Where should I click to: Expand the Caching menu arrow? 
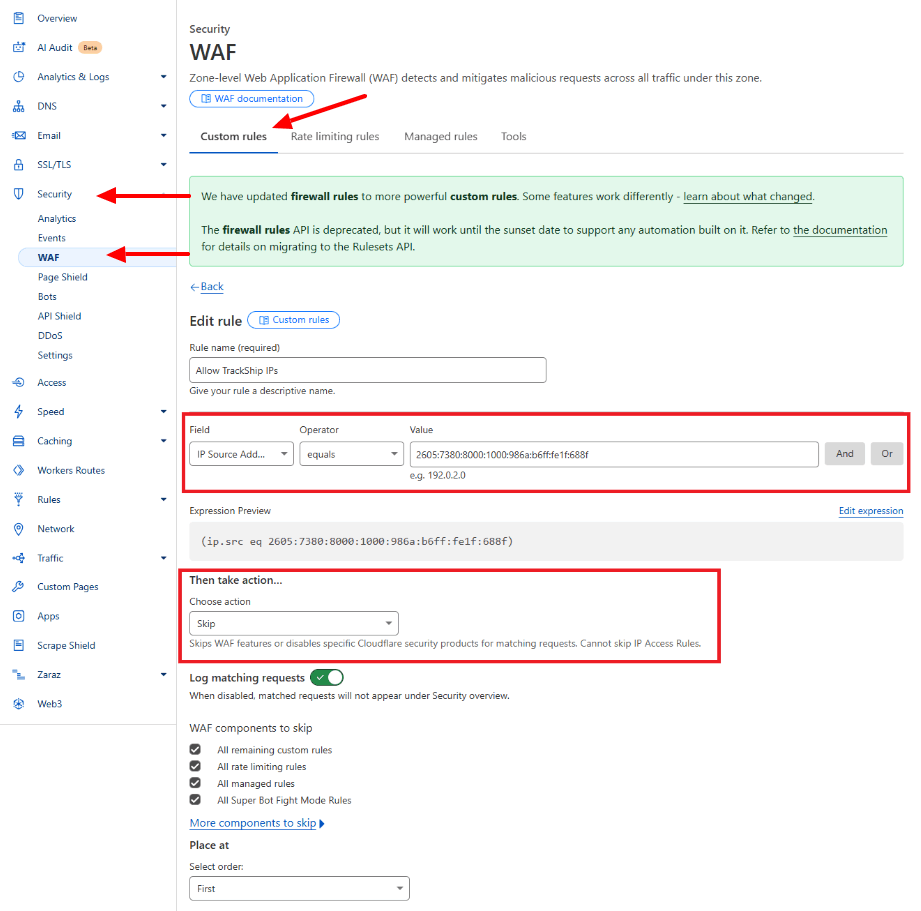click(x=163, y=441)
